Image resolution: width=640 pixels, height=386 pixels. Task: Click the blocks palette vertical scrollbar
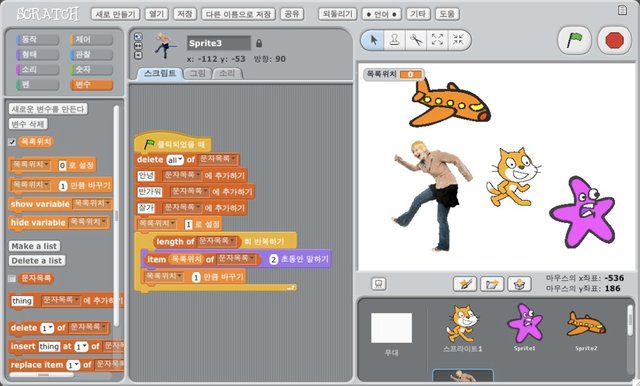pos(116,216)
